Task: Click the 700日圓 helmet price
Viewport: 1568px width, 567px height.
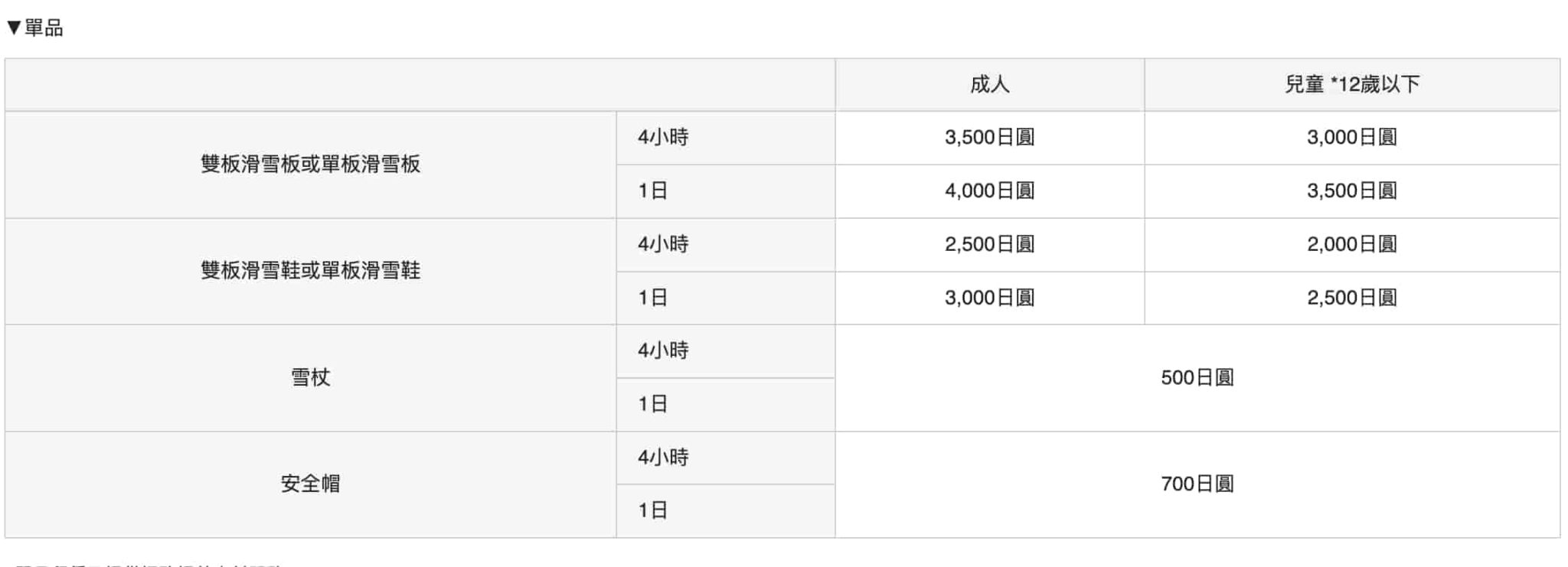Action: point(1197,484)
